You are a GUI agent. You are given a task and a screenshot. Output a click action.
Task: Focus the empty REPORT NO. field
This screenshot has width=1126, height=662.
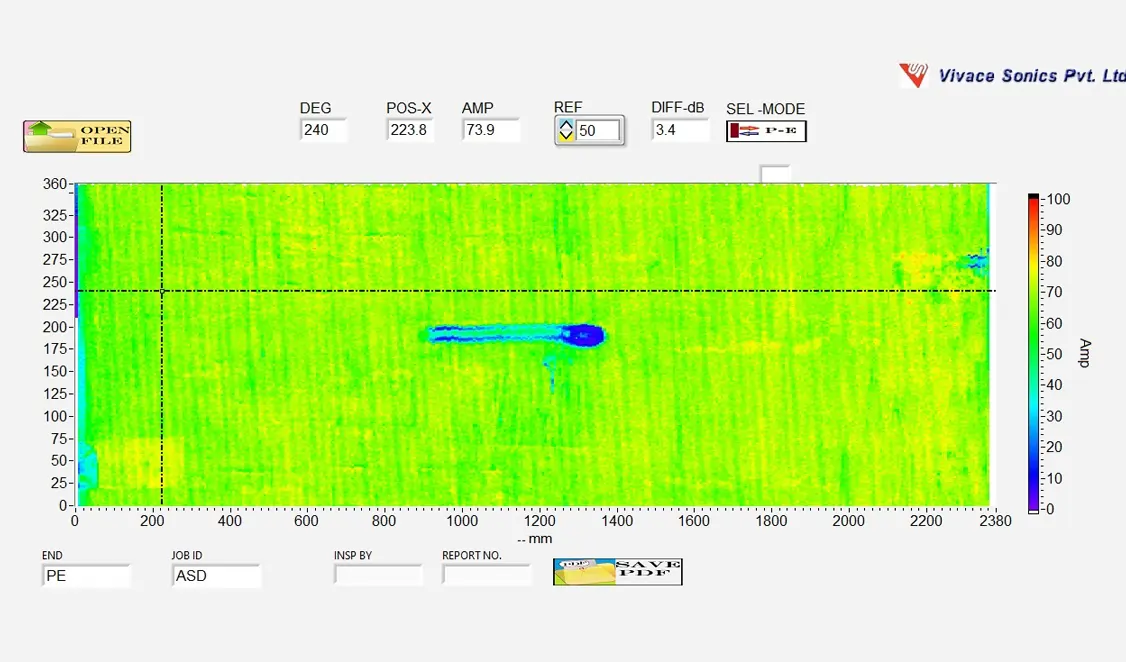486,575
